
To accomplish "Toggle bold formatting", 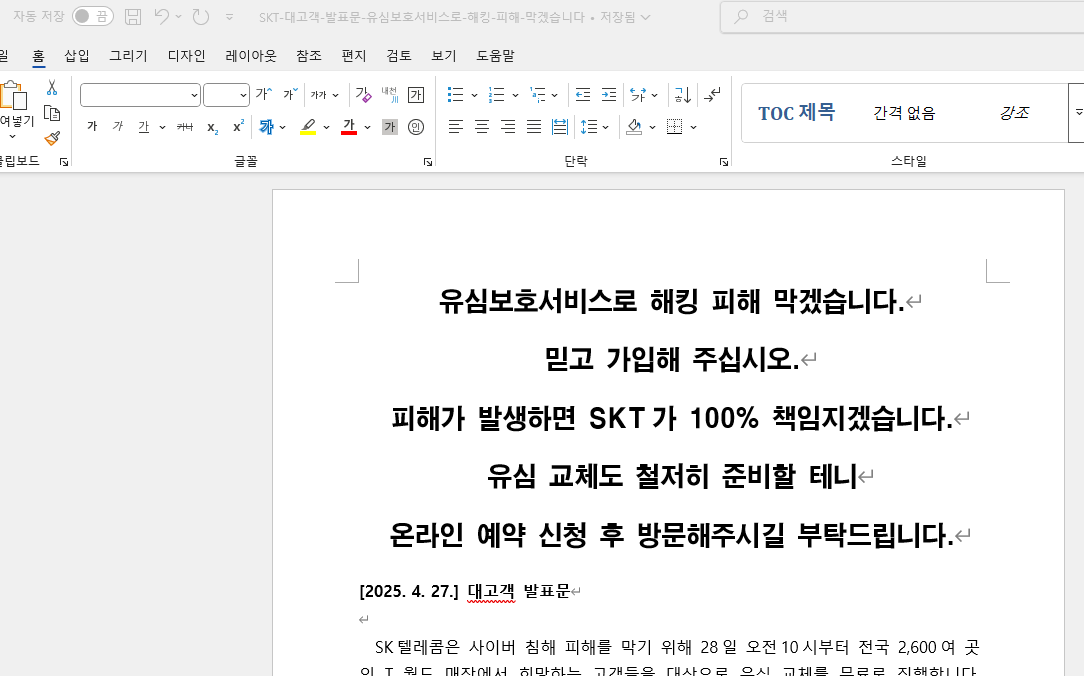I will (x=92, y=126).
